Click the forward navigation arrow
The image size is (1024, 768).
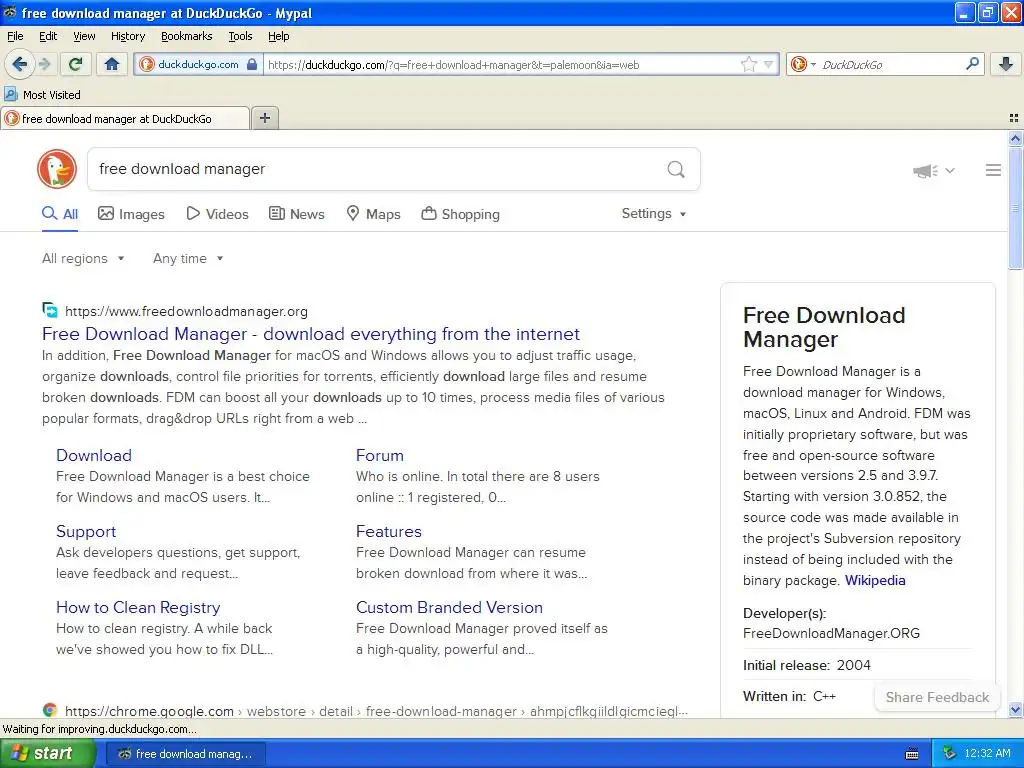click(44, 64)
